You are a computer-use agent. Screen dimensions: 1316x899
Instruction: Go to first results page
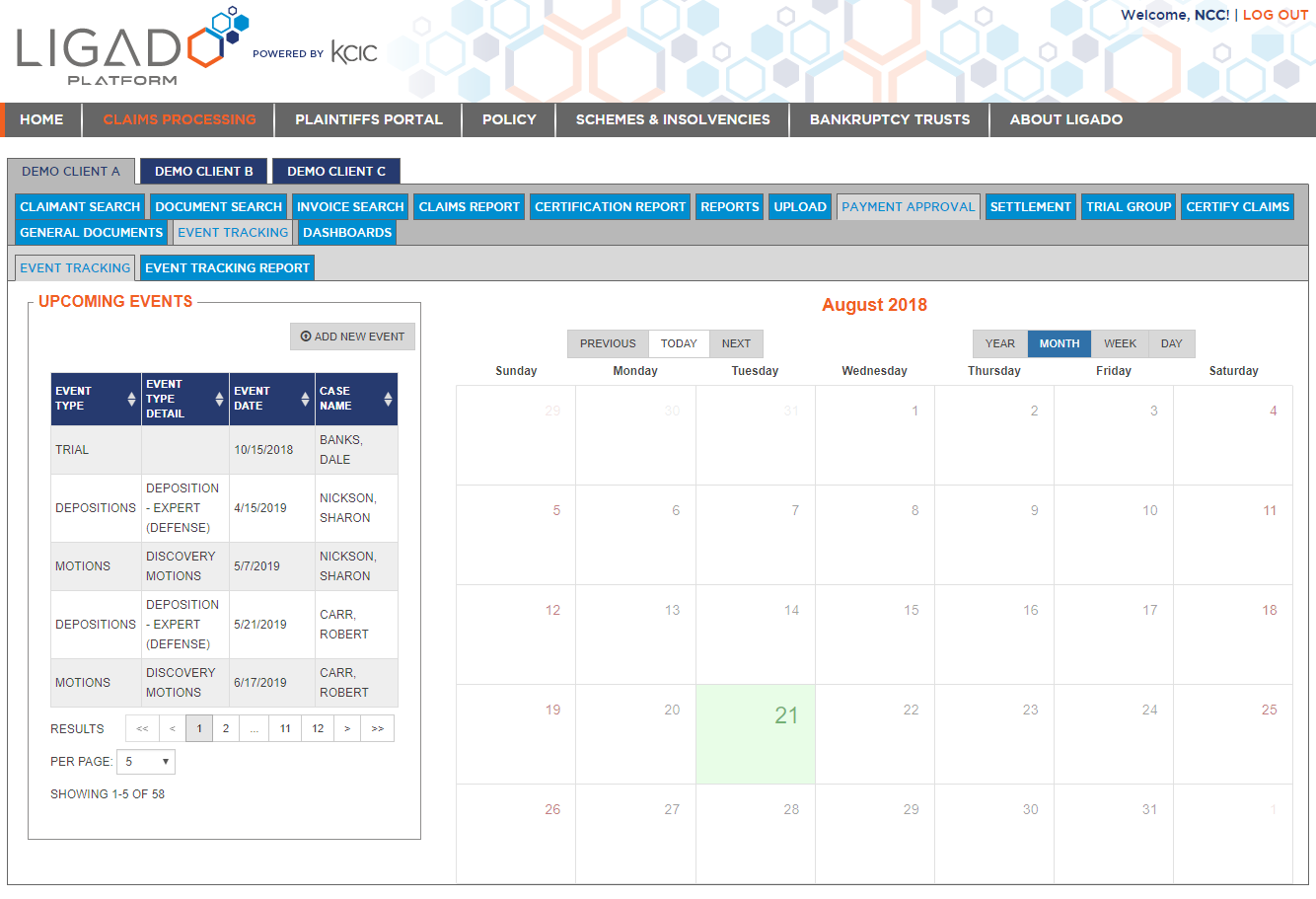142,728
